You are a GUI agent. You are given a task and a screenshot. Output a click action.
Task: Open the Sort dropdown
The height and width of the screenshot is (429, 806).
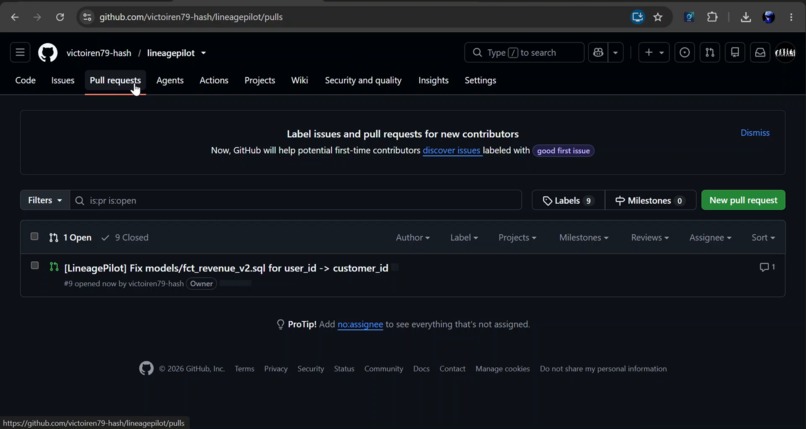(763, 237)
